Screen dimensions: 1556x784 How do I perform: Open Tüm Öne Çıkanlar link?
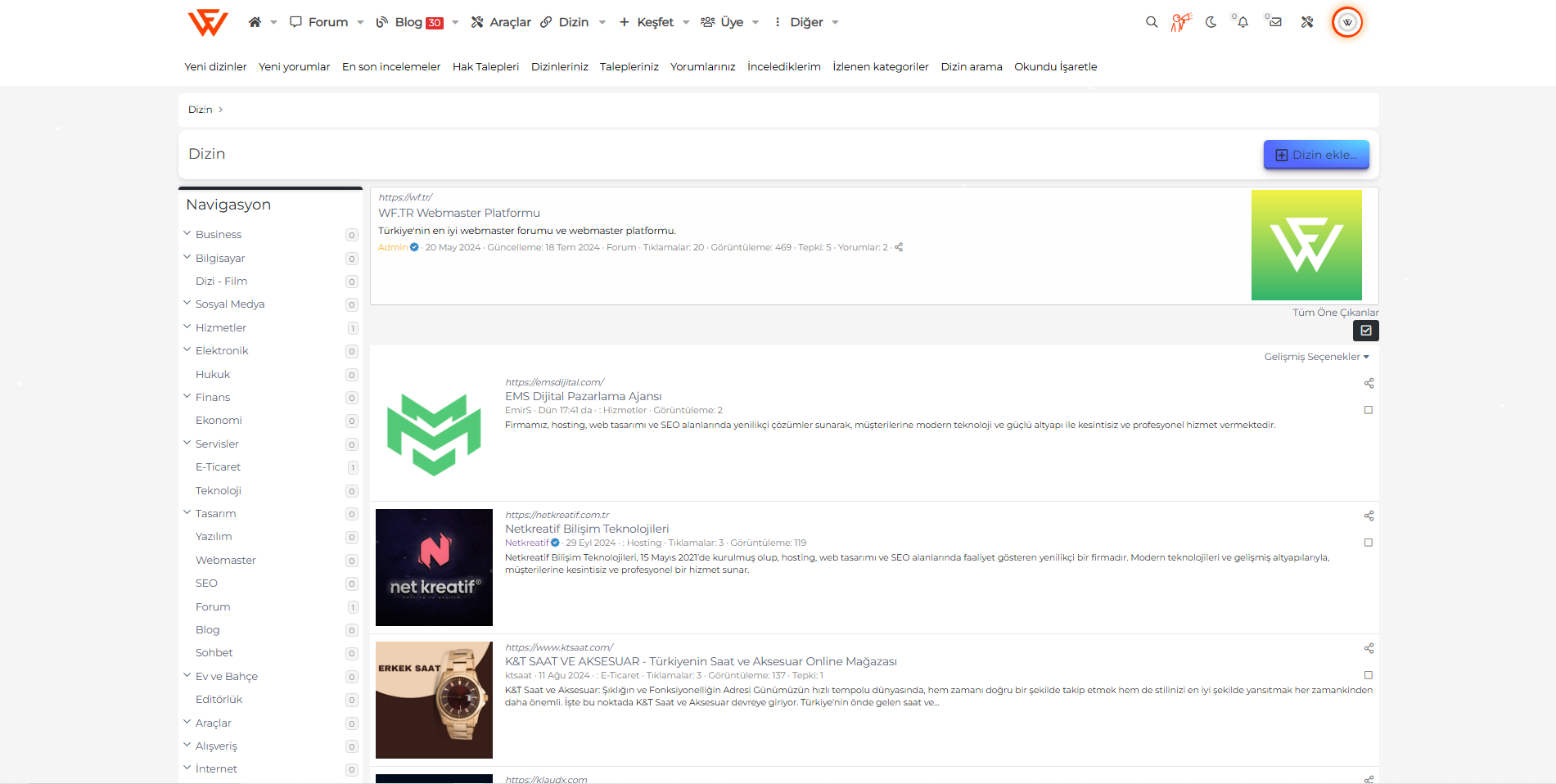coord(1336,313)
